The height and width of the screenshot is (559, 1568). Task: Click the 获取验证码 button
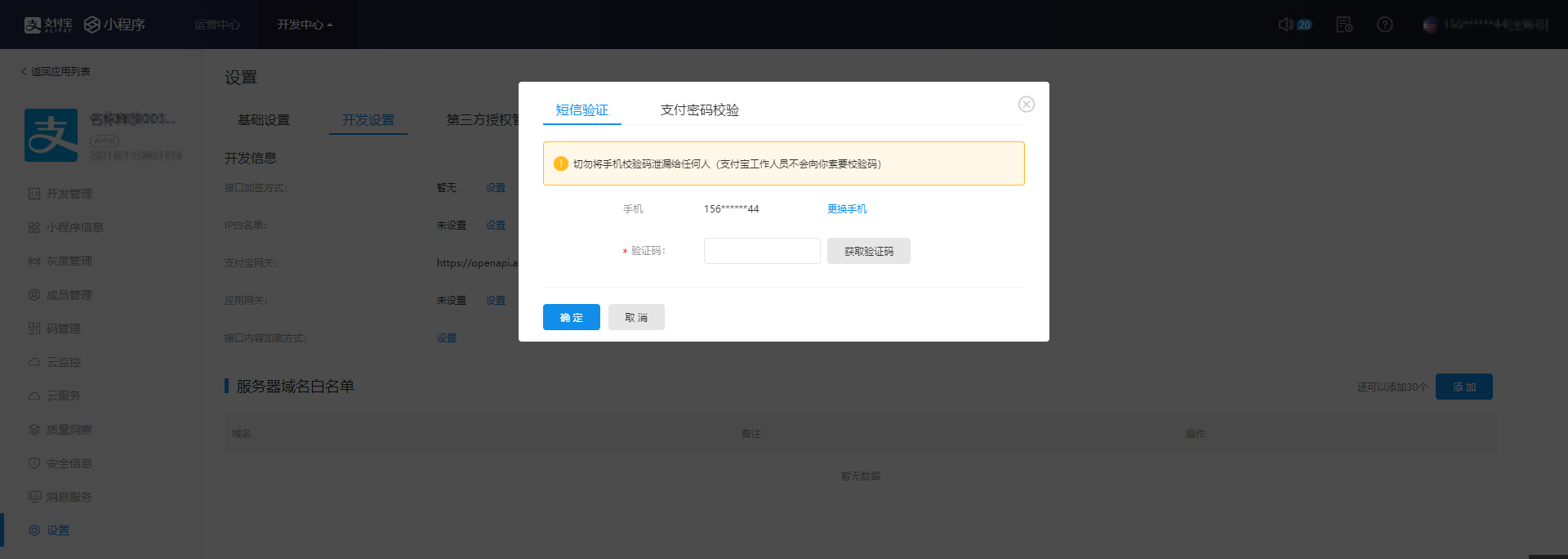868,251
